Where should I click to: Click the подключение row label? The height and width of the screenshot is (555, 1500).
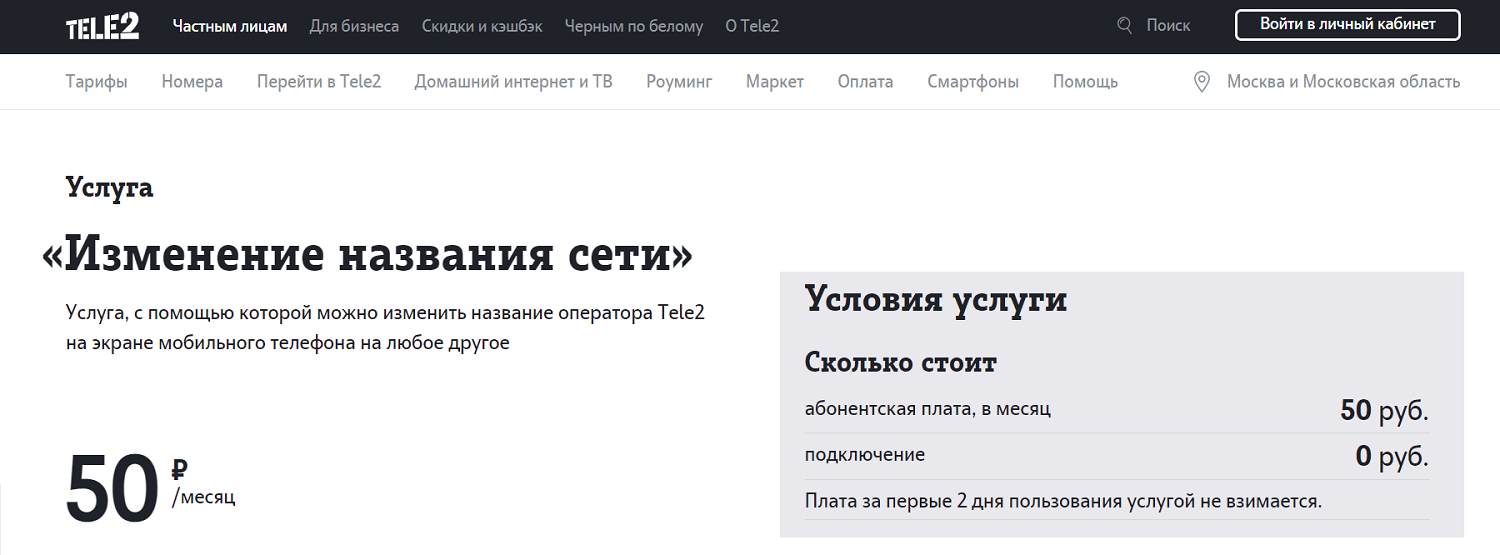coord(865,455)
